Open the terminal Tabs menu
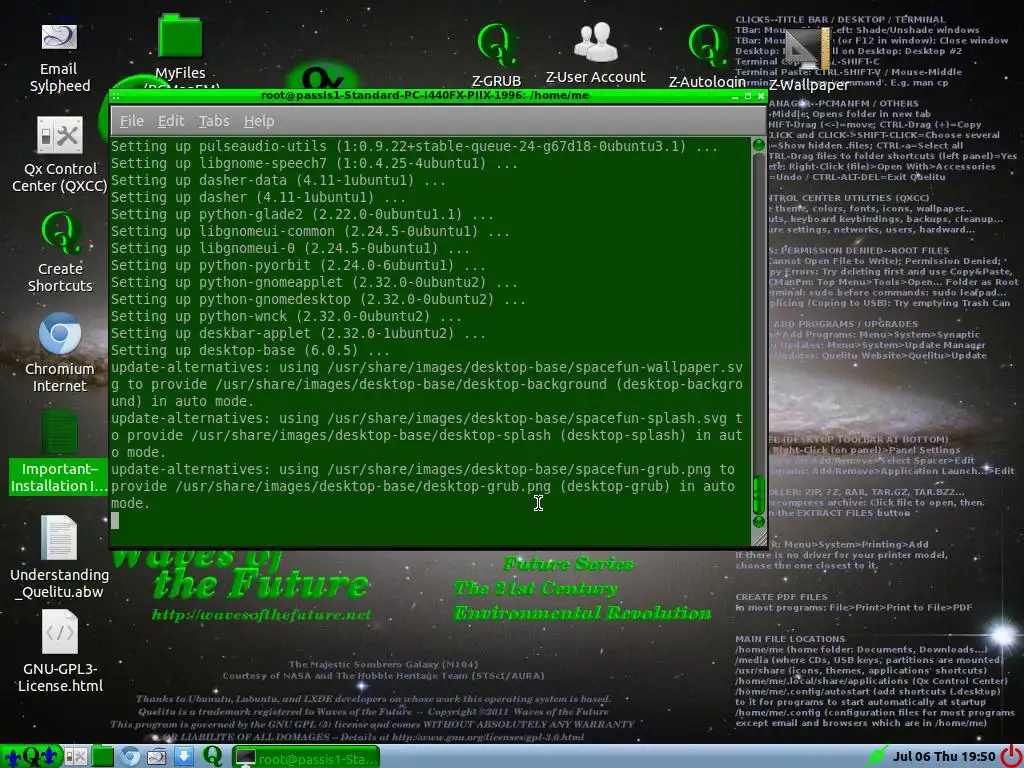This screenshot has height=768, width=1024. pos(214,121)
